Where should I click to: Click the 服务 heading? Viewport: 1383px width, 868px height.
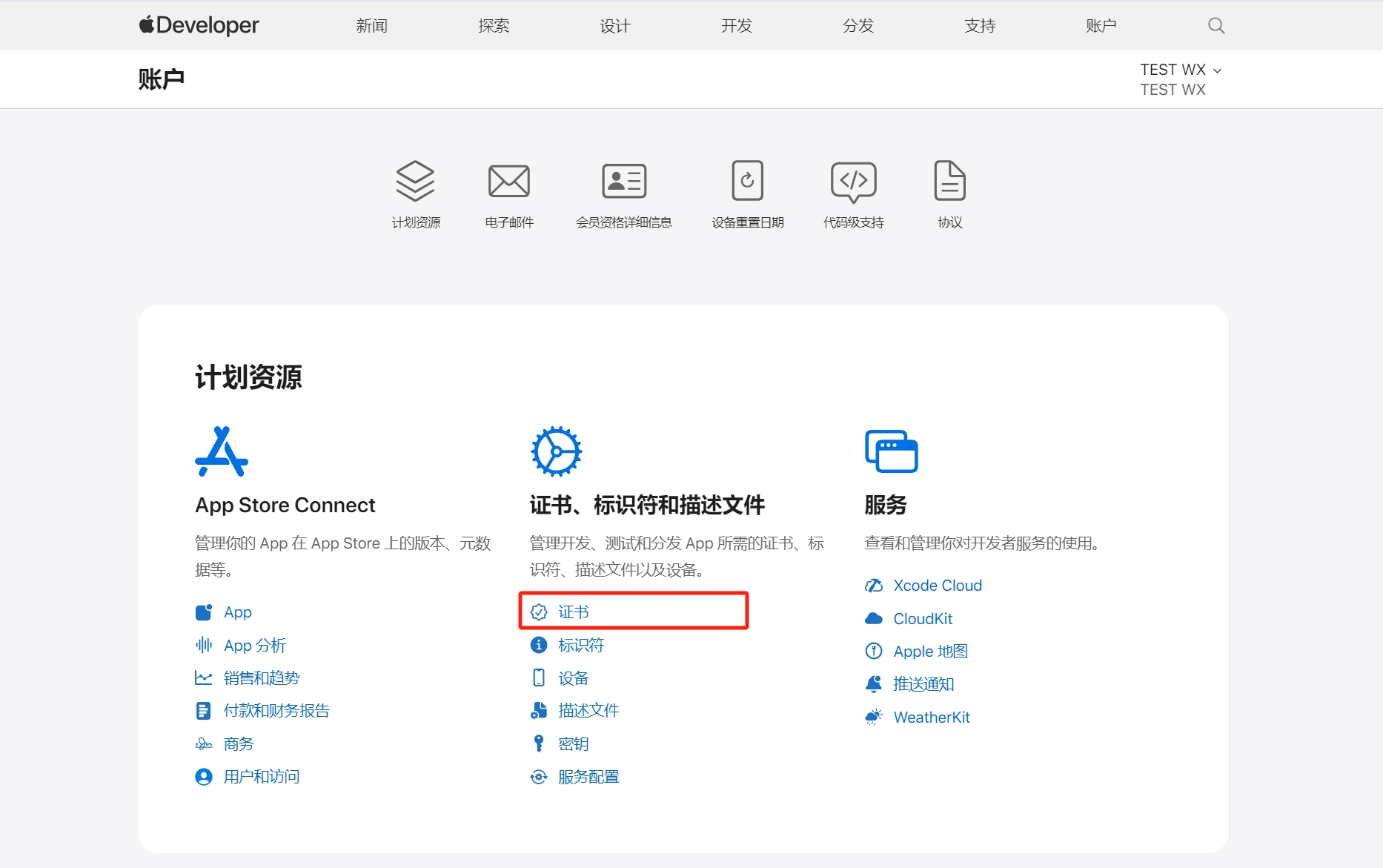[886, 505]
